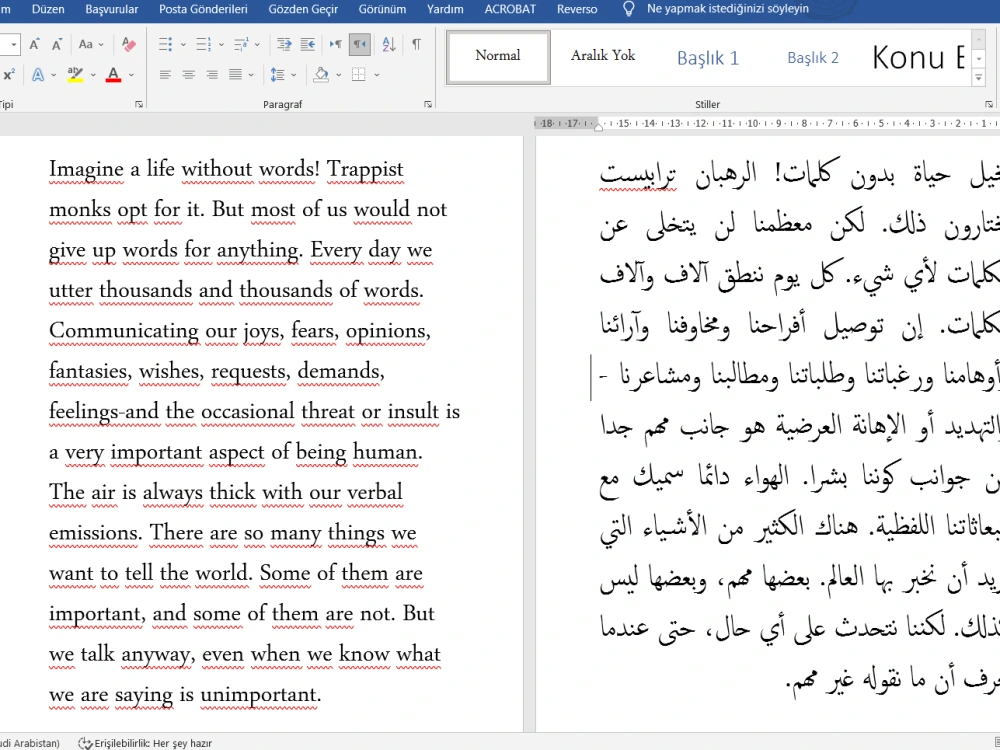Switch to the Gözden Geçir tab
Viewport: 1000px width, 750px height.
coord(303,9)
